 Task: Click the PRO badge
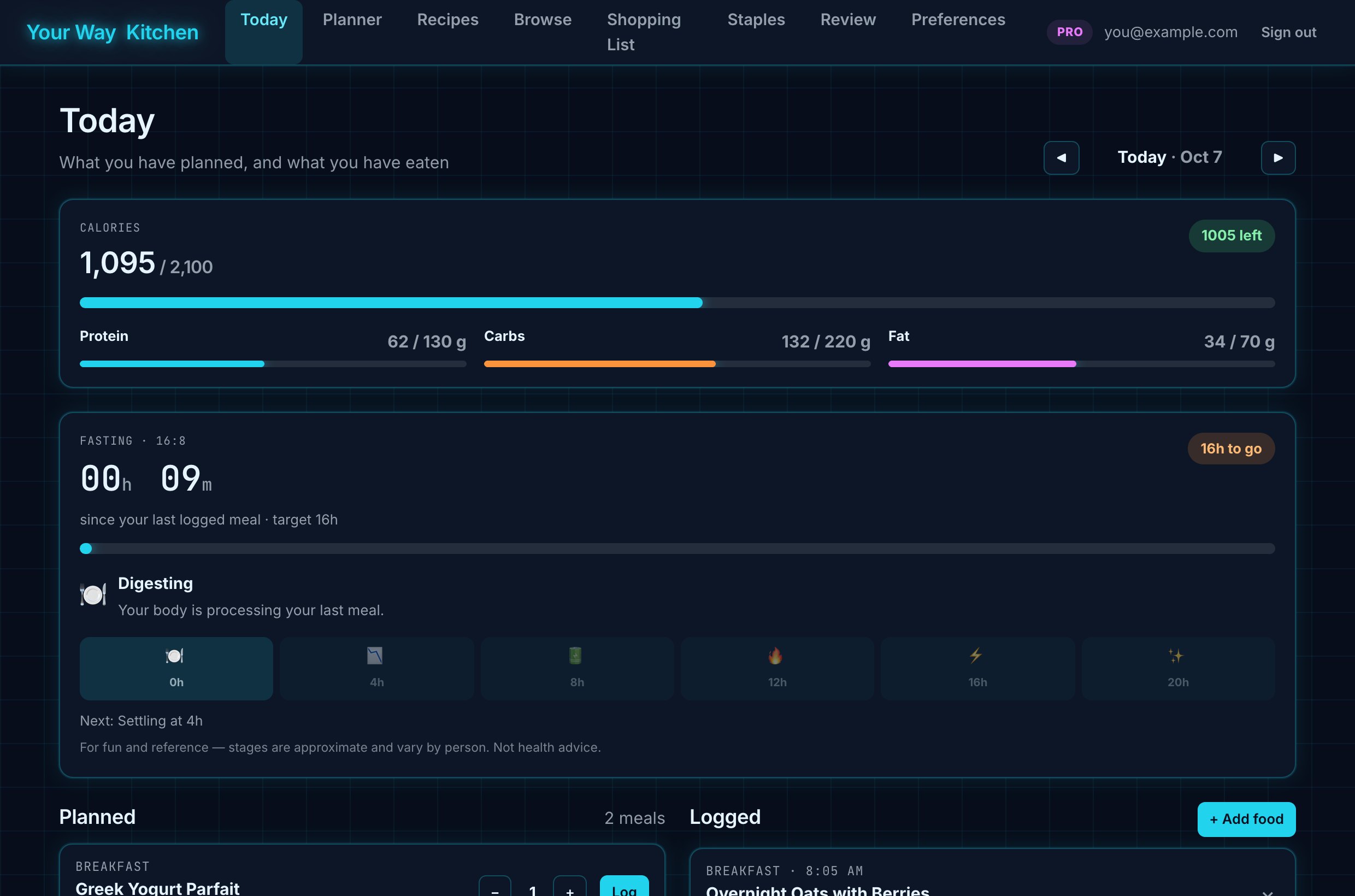coord(1069,32)
